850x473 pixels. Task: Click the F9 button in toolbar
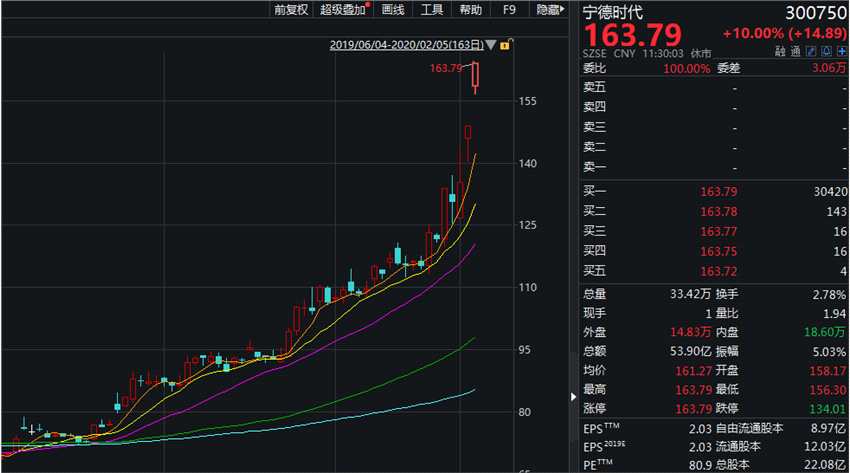(509, 10)
